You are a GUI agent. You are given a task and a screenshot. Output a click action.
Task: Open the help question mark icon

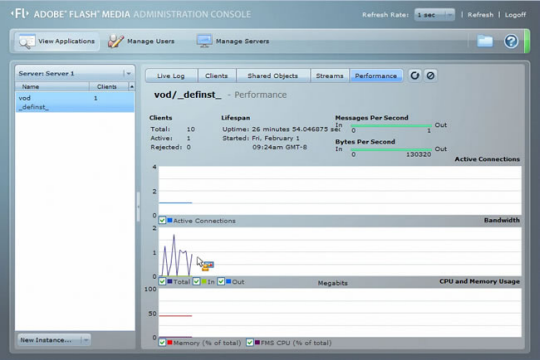[511, 41]
